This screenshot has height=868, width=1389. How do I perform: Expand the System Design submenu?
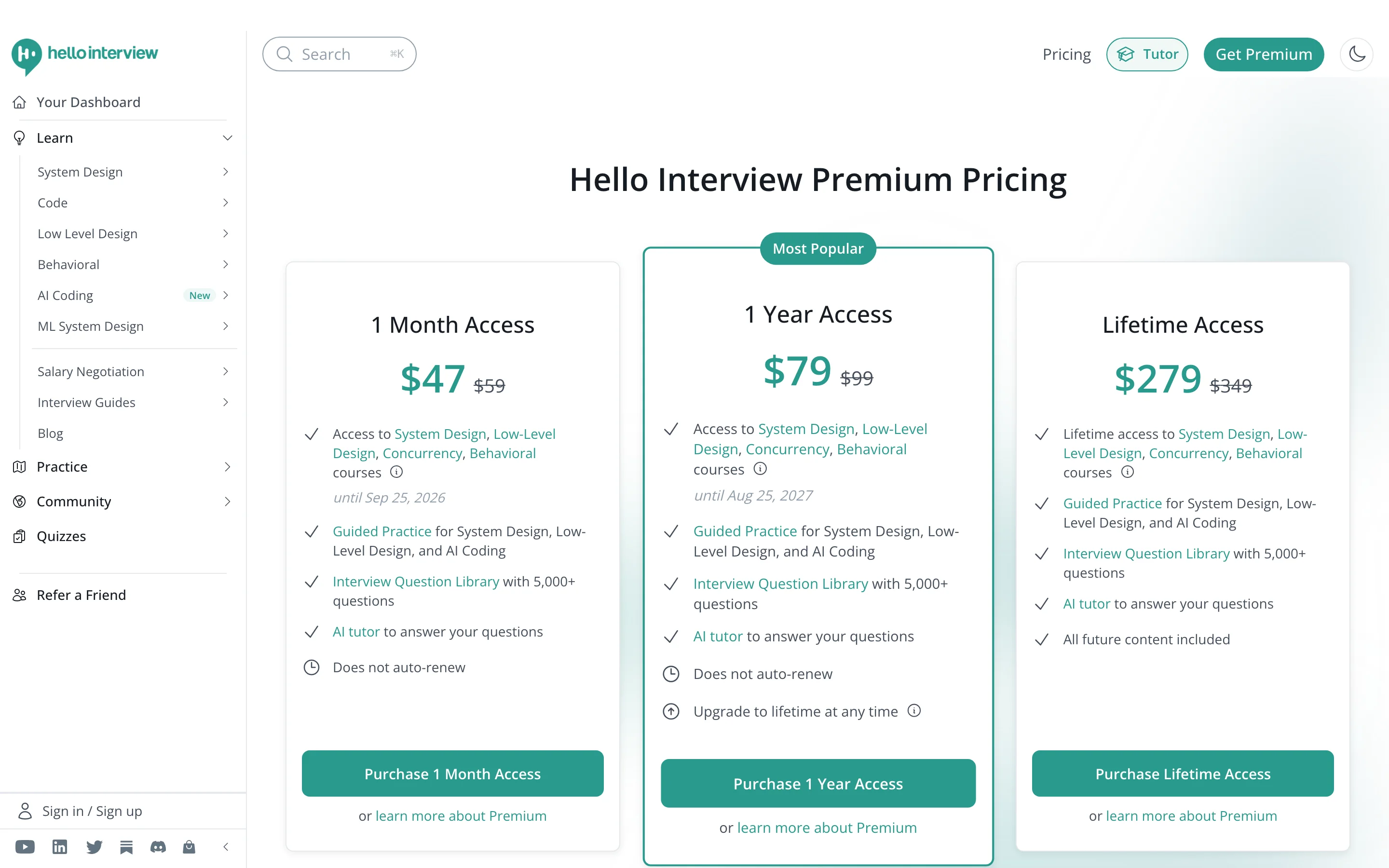(226, 172)
